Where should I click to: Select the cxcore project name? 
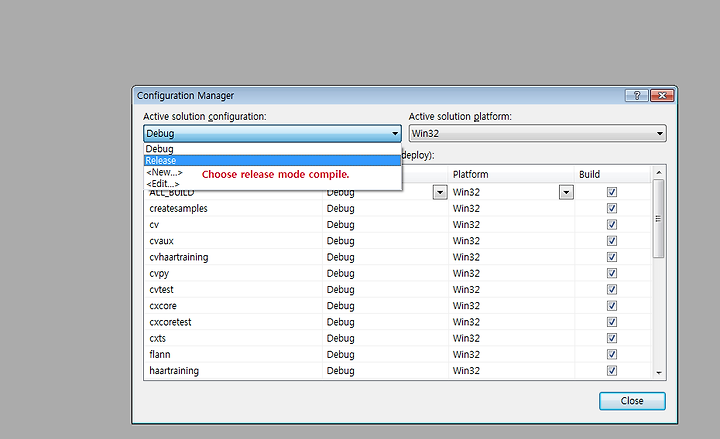point(163,306)
